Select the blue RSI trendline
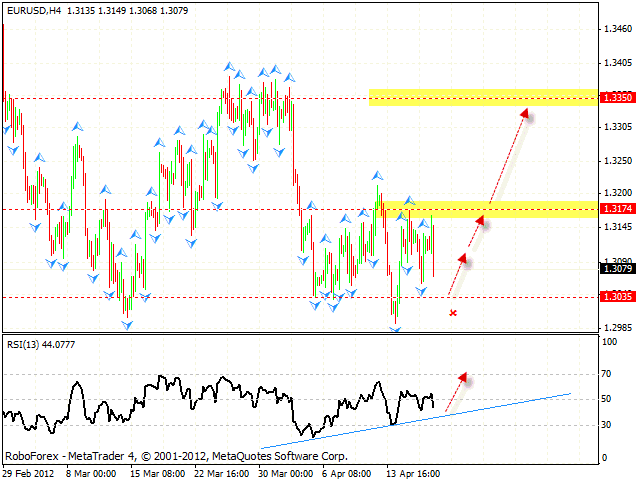Viewport: 636px width, 481px height. pos(416,421)
